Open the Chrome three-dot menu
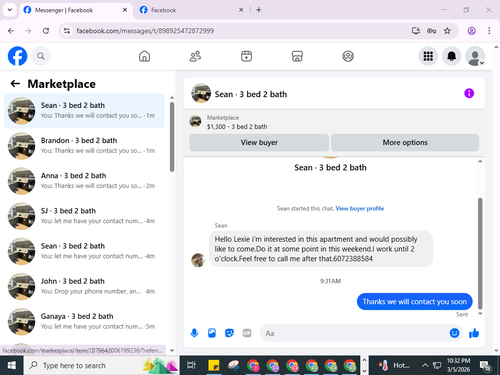This screenshot has height=375, width=500. click(489, 31)
